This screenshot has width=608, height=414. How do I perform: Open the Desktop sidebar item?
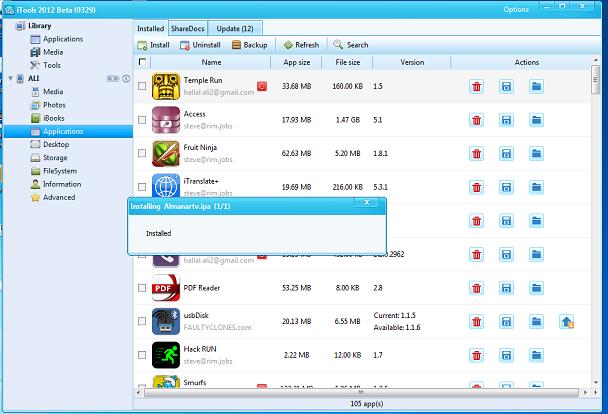click(50, 145)
